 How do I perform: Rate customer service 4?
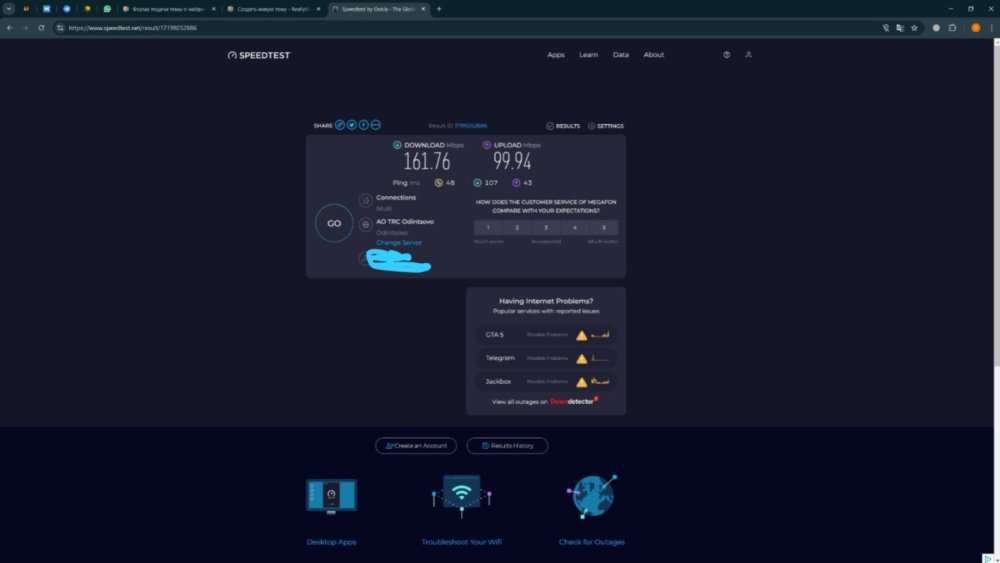575,228
